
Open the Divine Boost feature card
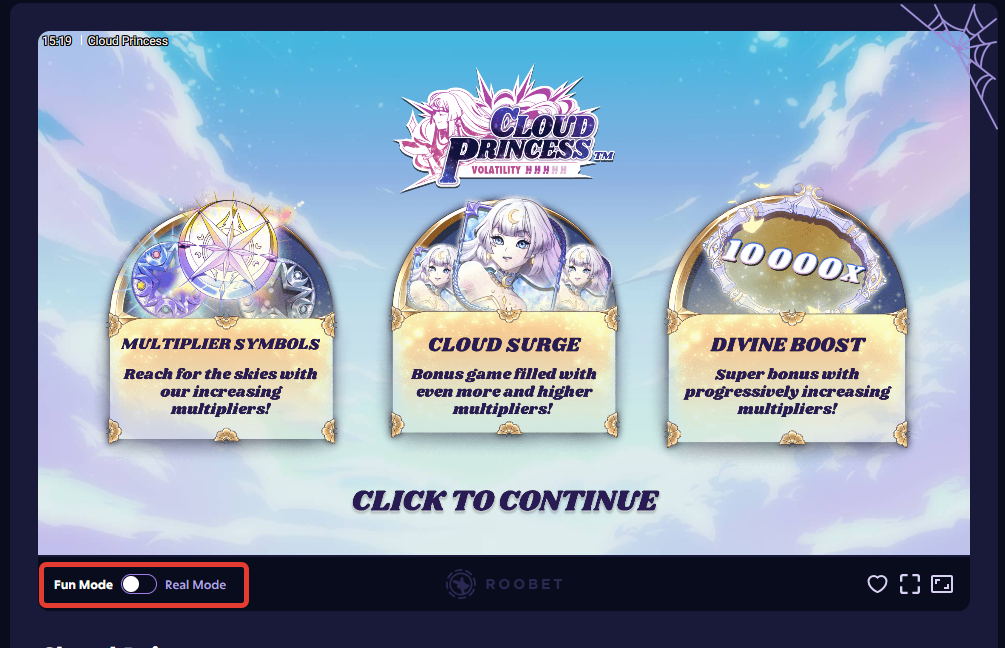coord(788,319)
